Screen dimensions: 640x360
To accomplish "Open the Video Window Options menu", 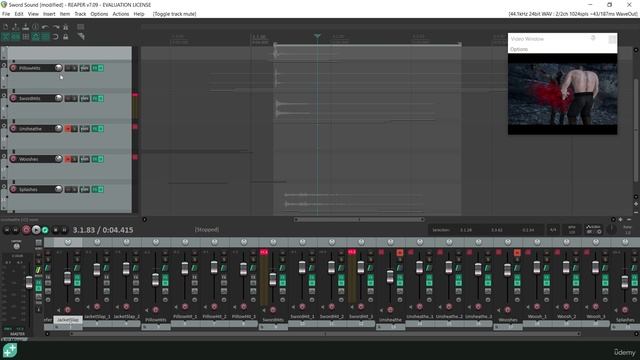I will (x=519, y=49).
